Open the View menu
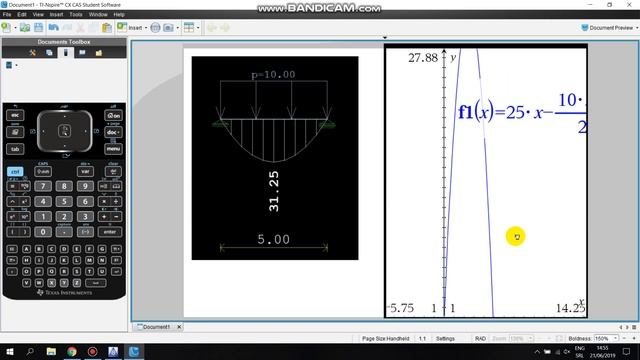640x360 pixels. [38, 14]
